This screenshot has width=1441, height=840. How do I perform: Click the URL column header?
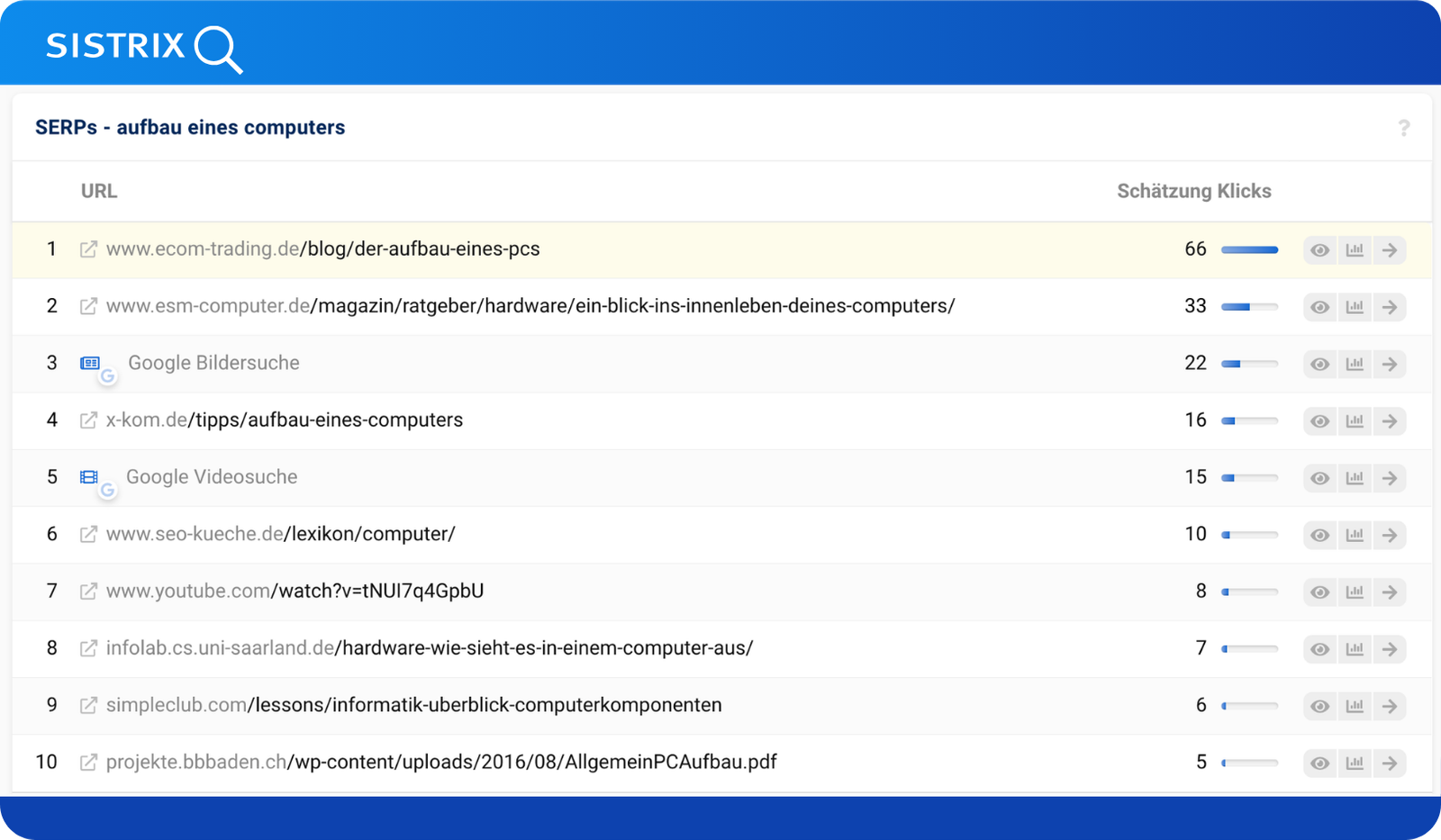pyautogui.click(x=99, y=191)
